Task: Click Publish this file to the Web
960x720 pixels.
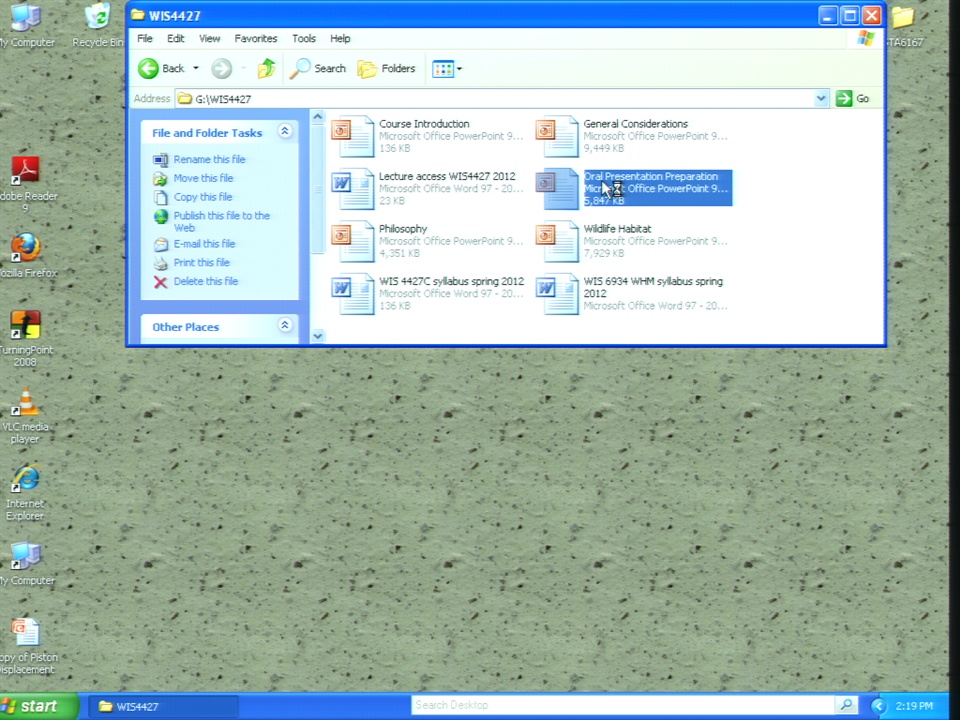Action: (x=222, y=222)
